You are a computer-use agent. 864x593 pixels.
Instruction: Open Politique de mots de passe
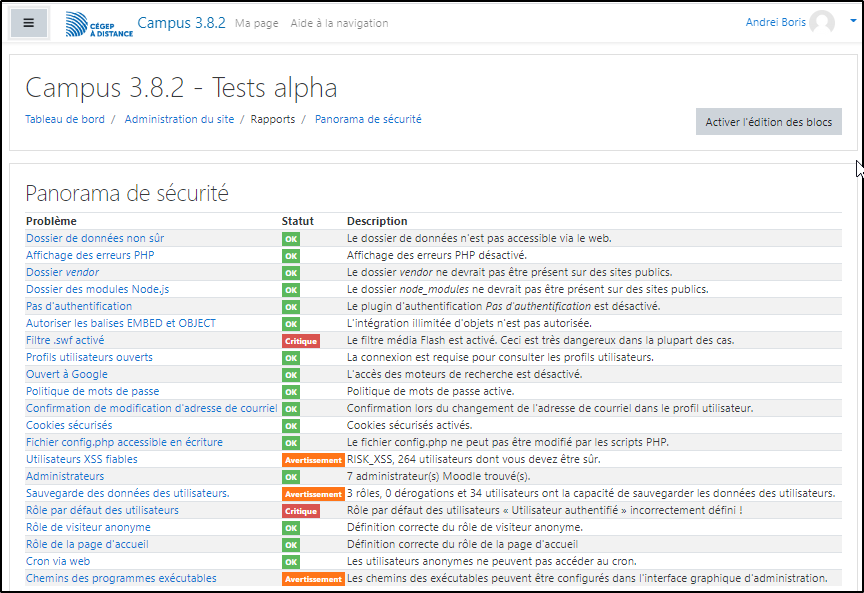pyautogui.click(x=92, y=391)
